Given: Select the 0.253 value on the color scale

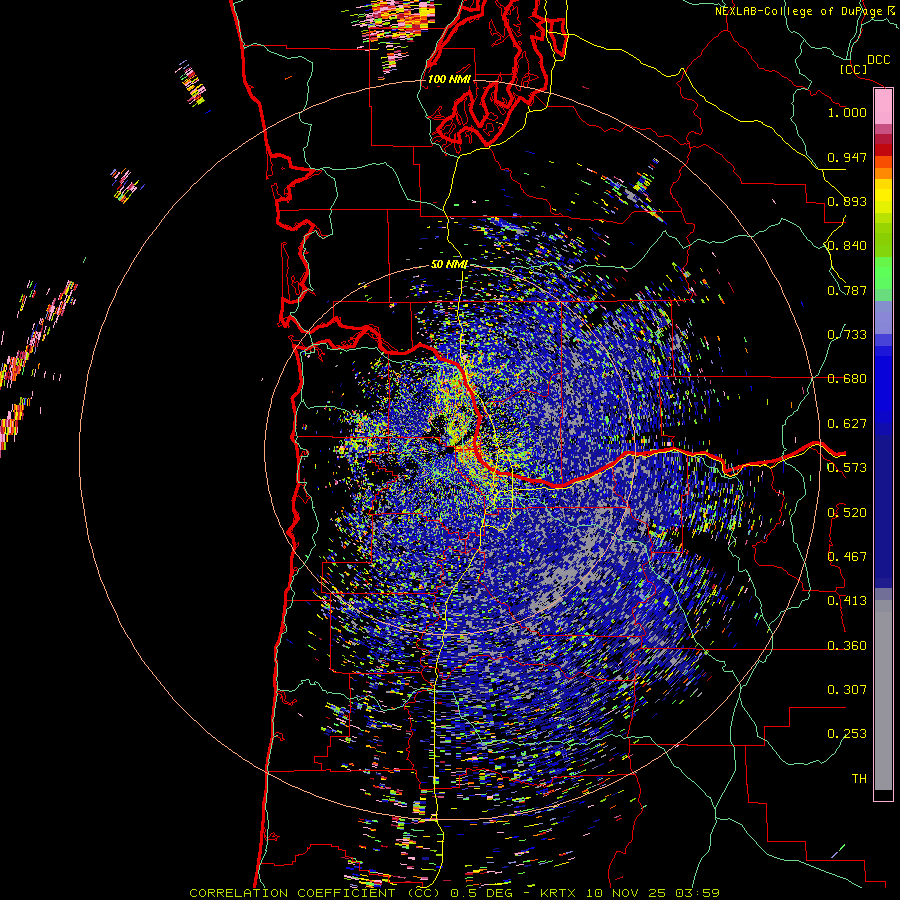Looking at the screenshot, I should tap(847, 734).
